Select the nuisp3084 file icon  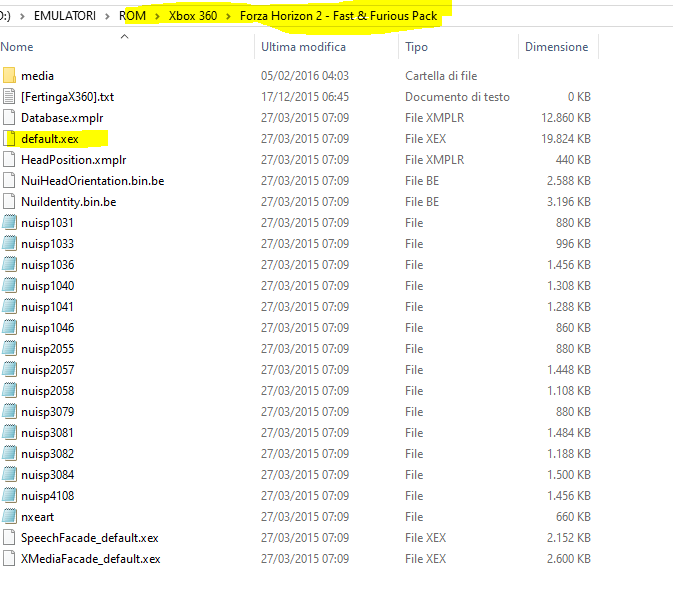click(x=9, y=475)
